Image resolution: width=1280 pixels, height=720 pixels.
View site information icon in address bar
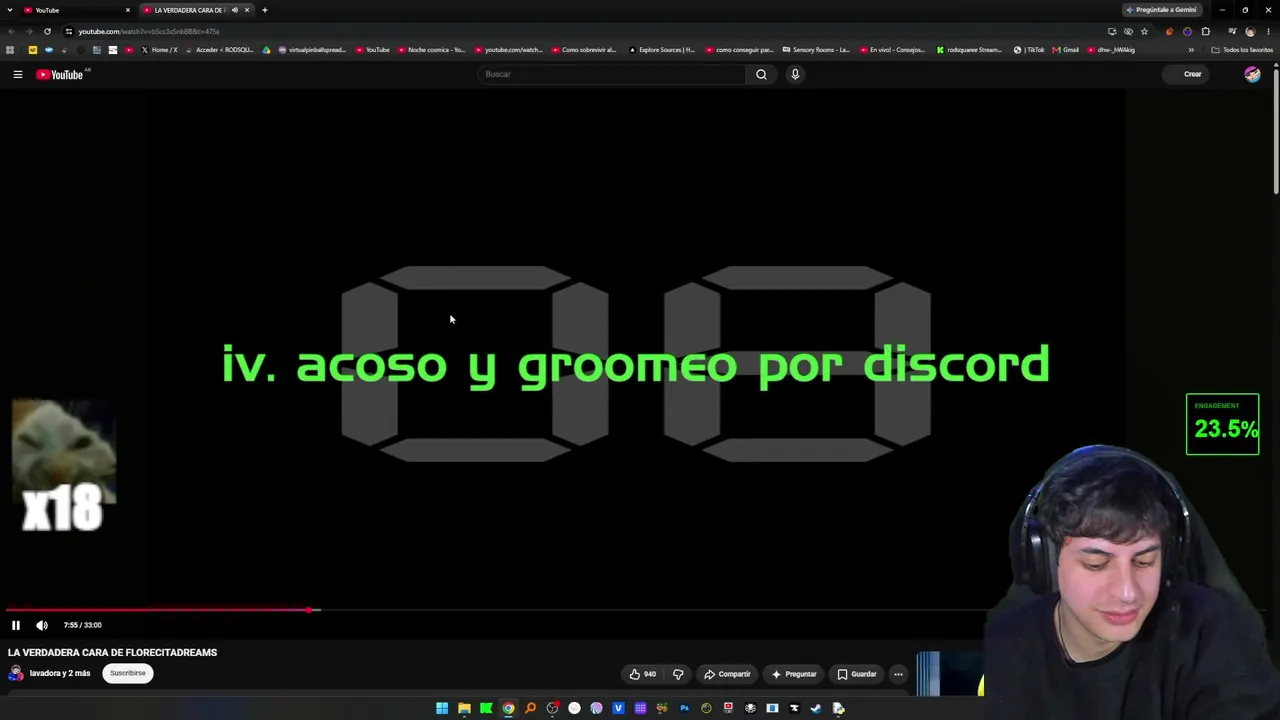coord(68,31)
